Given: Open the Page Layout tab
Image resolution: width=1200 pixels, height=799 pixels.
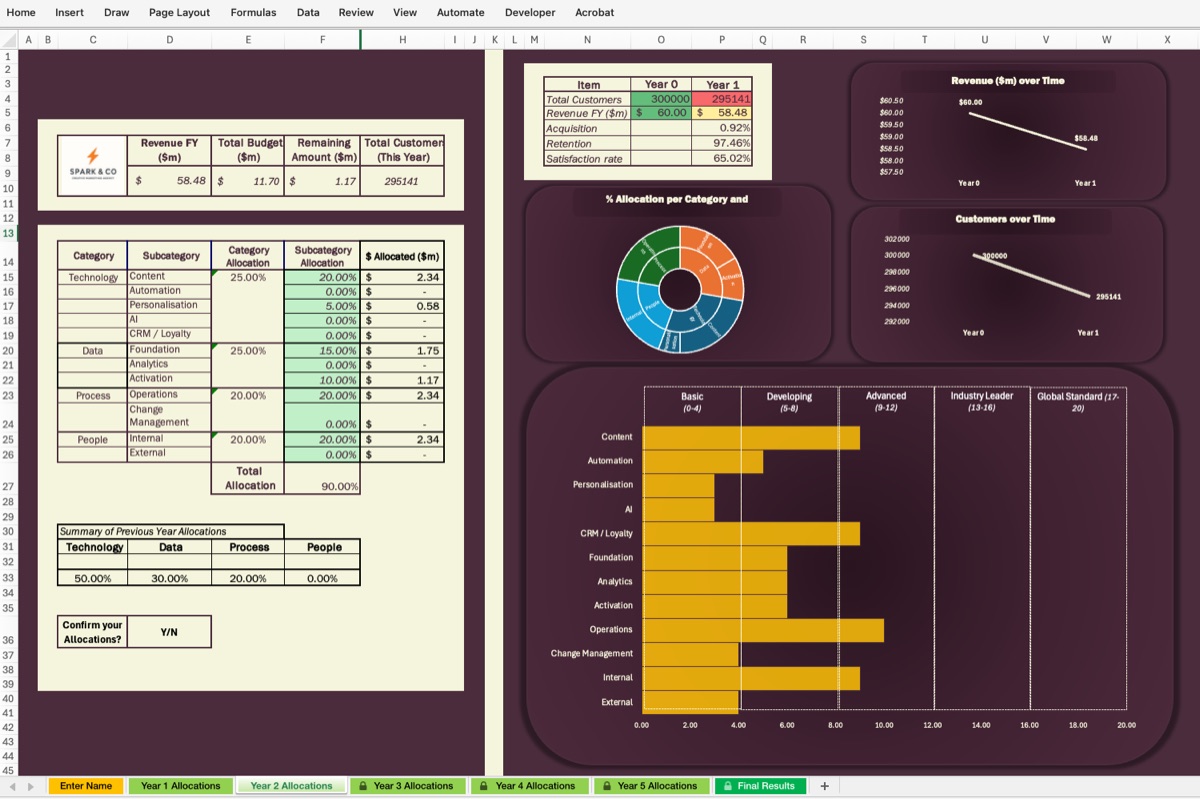Looking at the screenshot, I should click(x=180, y=12).
